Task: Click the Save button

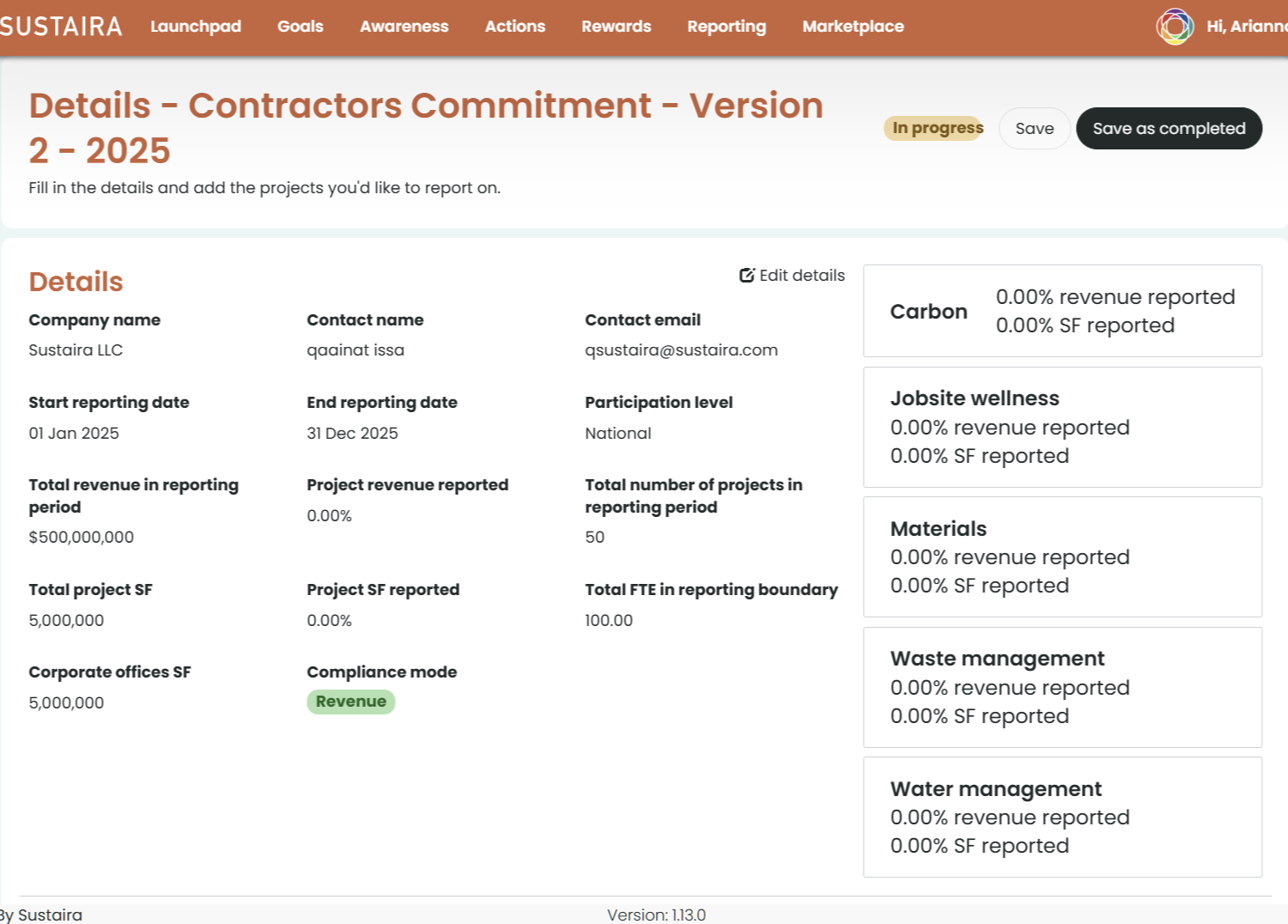Action: point(1035,128)
